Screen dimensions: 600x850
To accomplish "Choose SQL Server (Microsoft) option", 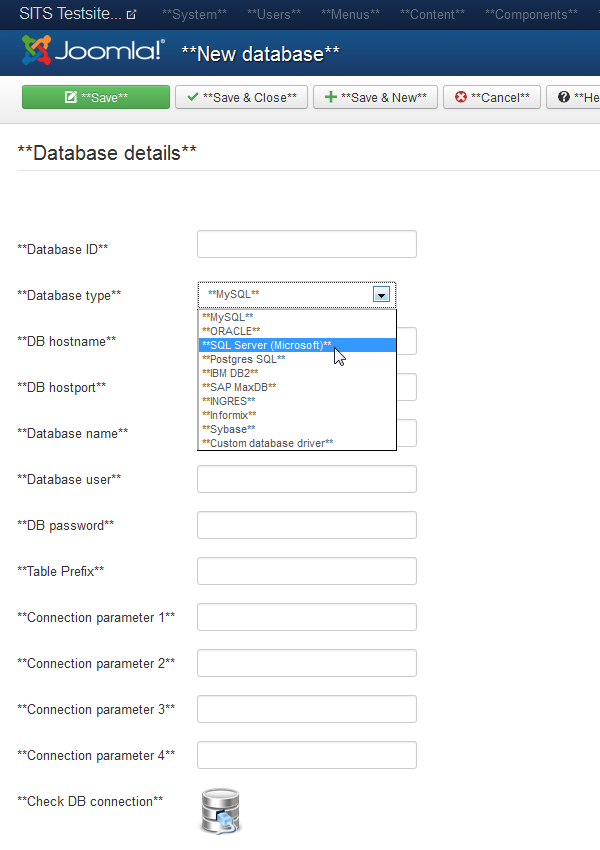I will pos(266,345).
